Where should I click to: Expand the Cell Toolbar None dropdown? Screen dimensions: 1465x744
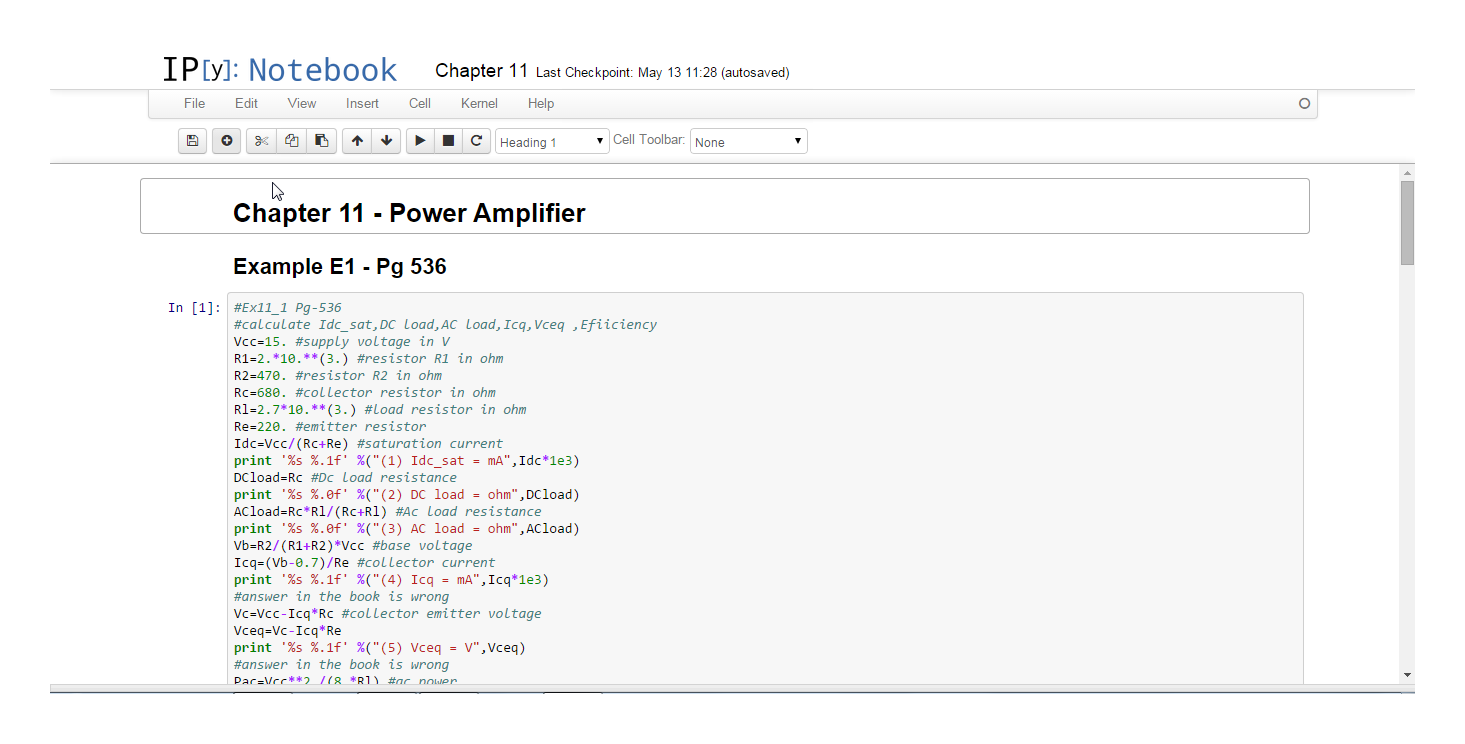coord(748,142)
